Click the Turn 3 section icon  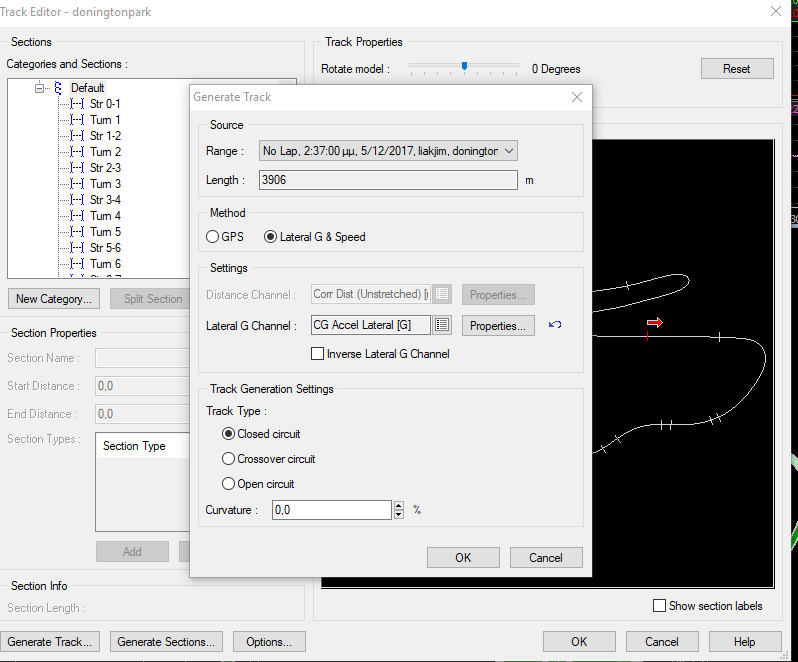[x=77, y=184]
